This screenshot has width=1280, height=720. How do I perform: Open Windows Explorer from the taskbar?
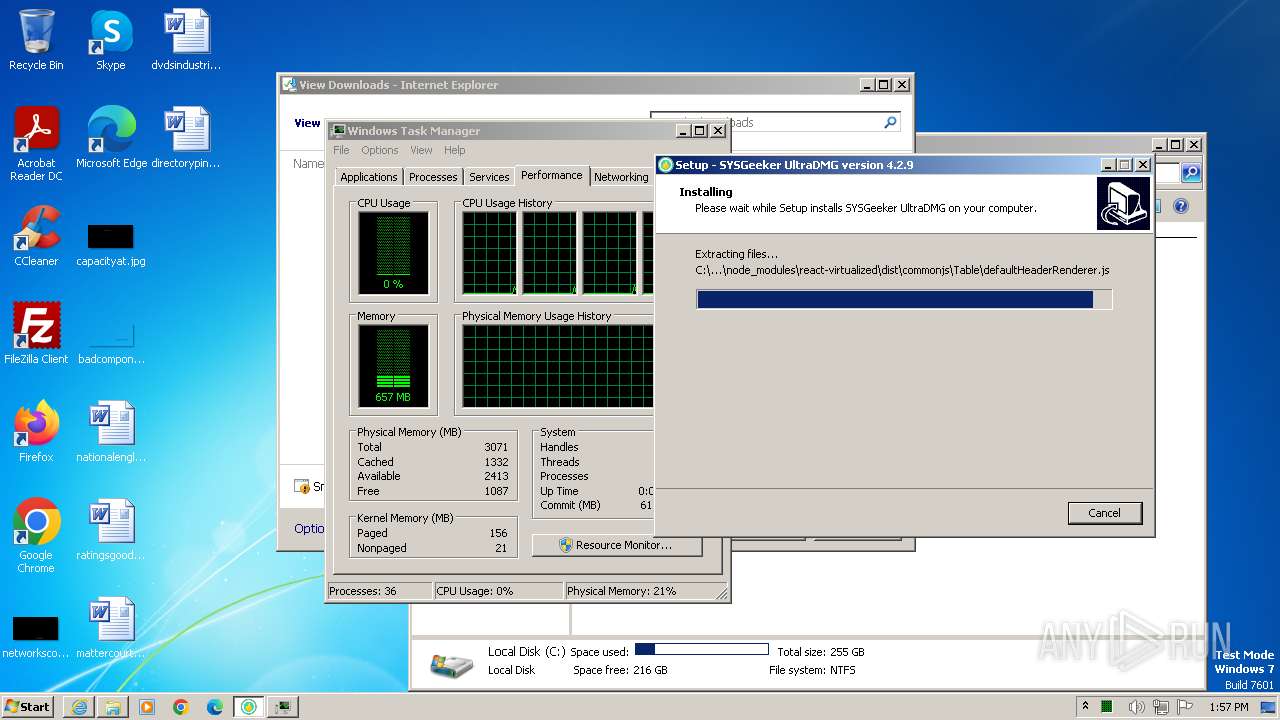click(x=113, y=707)
